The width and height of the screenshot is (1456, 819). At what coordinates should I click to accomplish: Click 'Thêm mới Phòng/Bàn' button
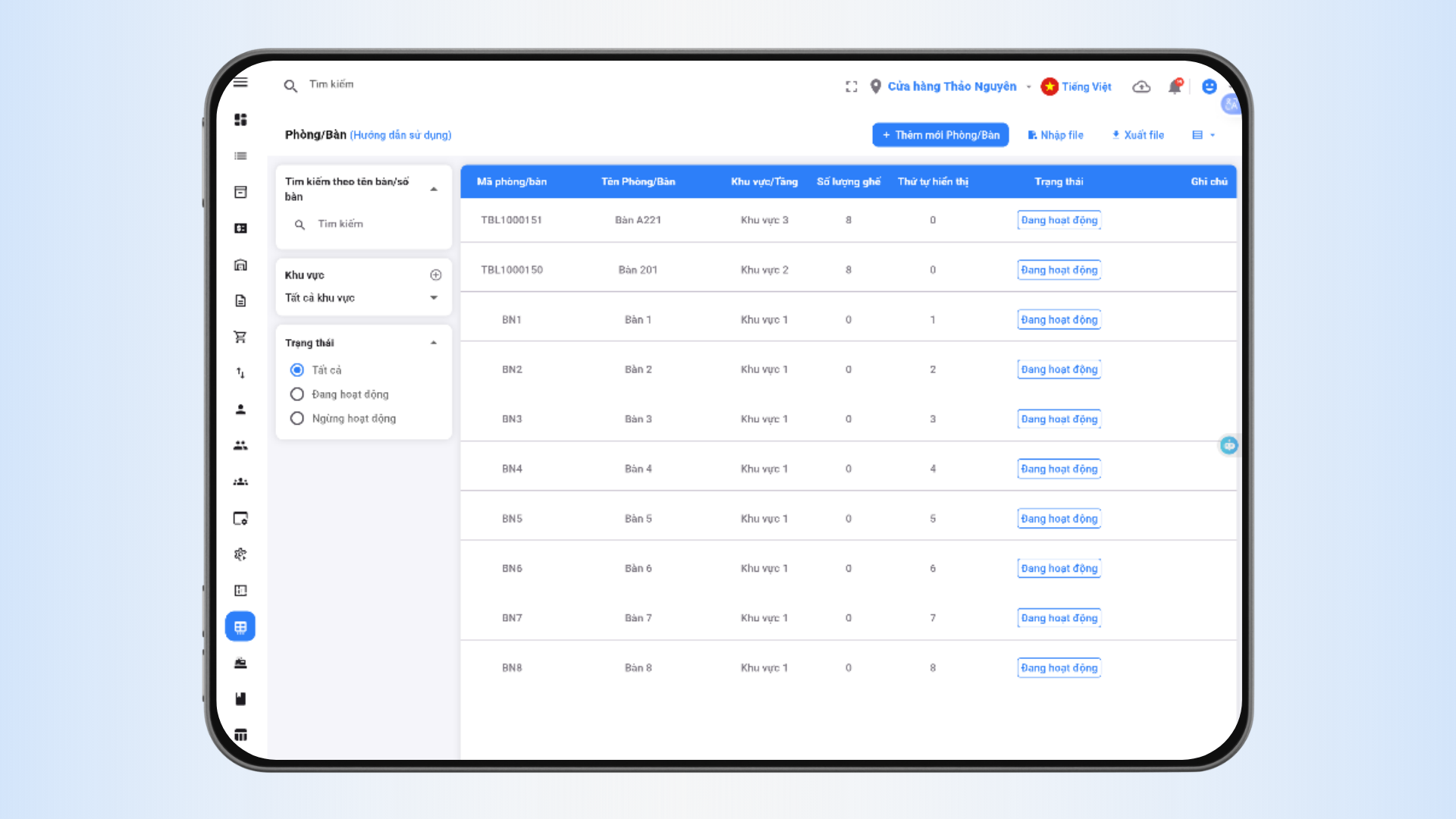940,135
